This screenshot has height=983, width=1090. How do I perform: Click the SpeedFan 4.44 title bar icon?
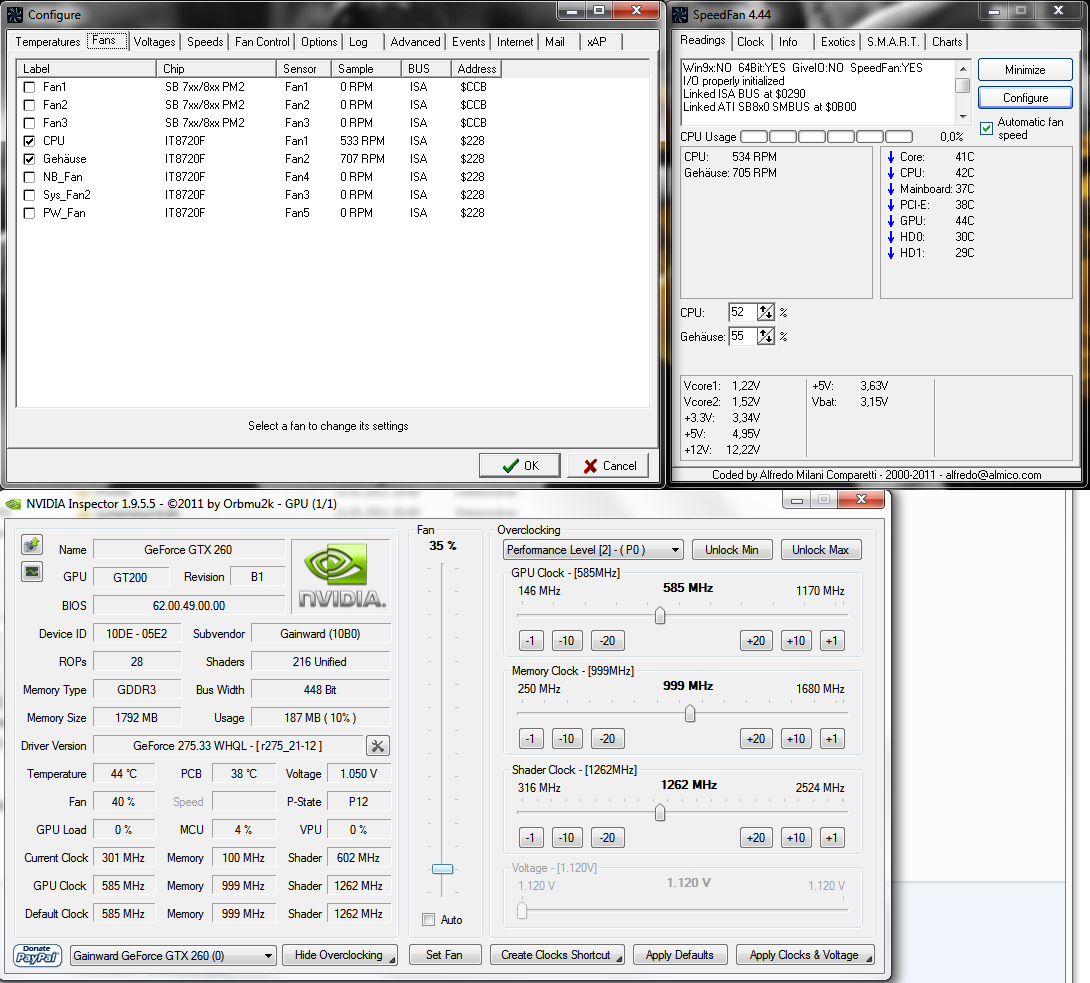pyautogui.click(x=680, y=15)
